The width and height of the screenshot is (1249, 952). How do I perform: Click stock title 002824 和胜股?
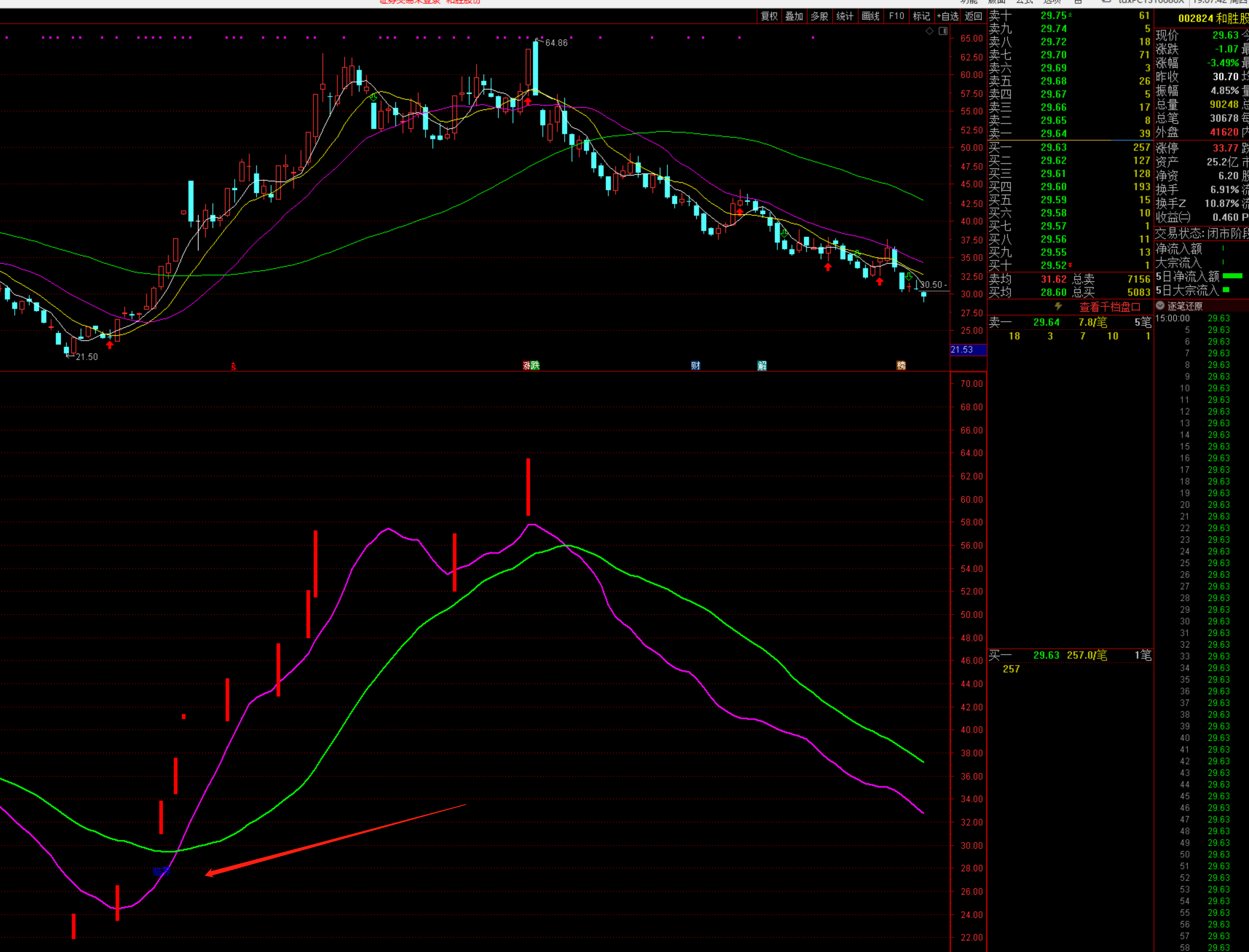tap(1213, 18)
